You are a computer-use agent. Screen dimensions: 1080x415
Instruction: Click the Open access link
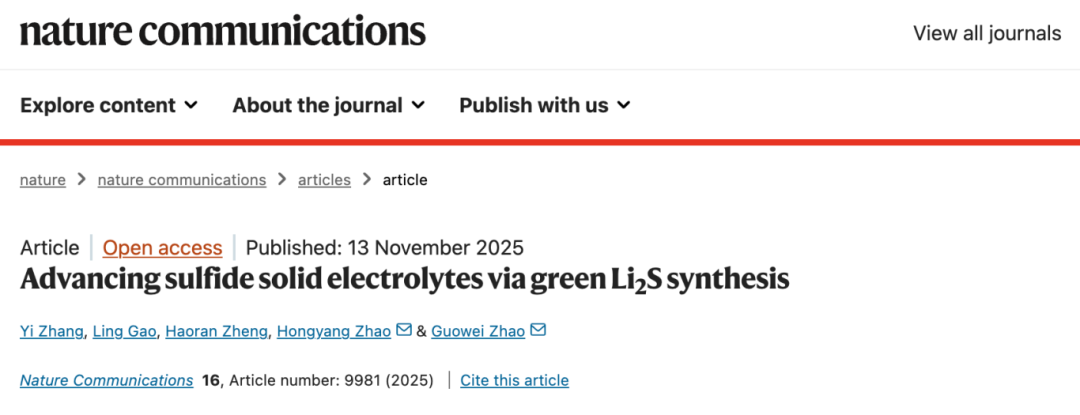[x=162, y=248]
